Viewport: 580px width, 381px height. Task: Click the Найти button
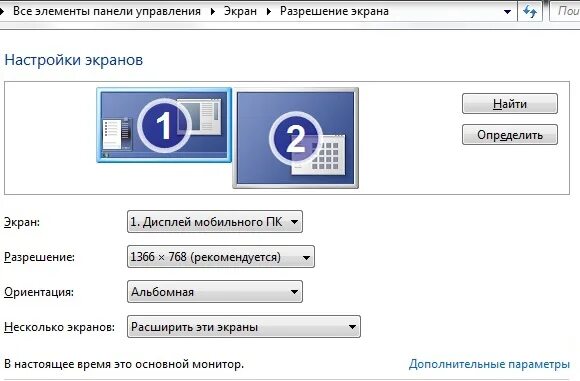[510, 104]
